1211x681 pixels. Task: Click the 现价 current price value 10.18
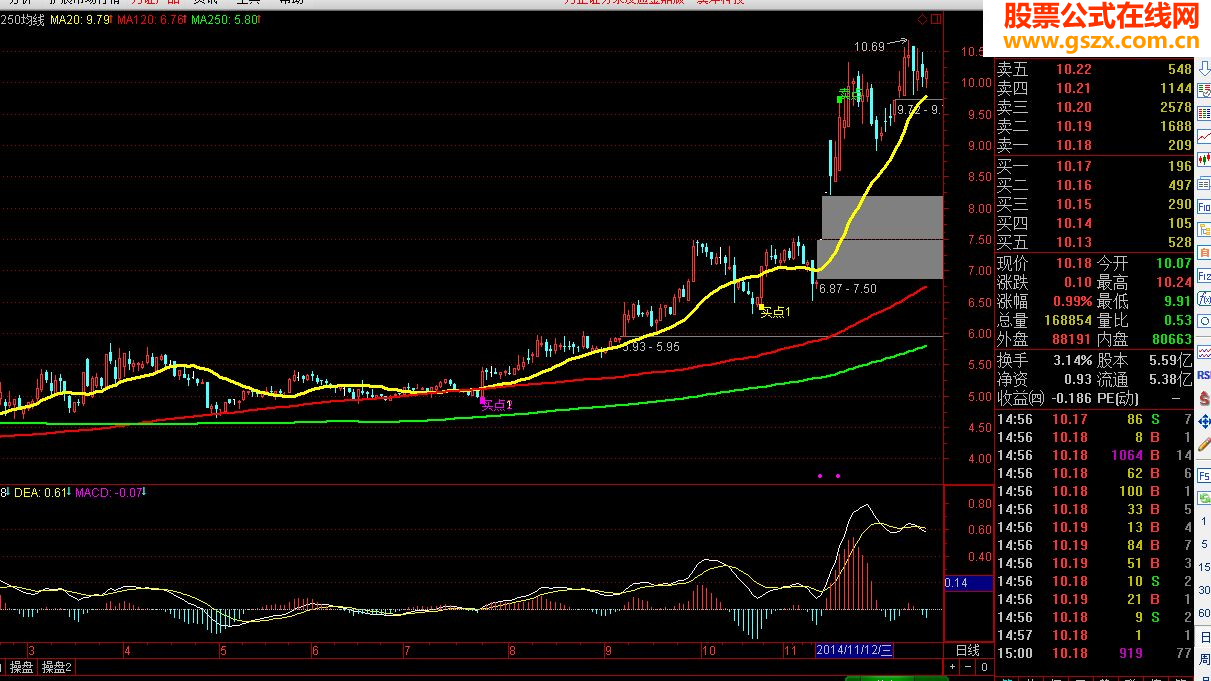click(1073, 264)
